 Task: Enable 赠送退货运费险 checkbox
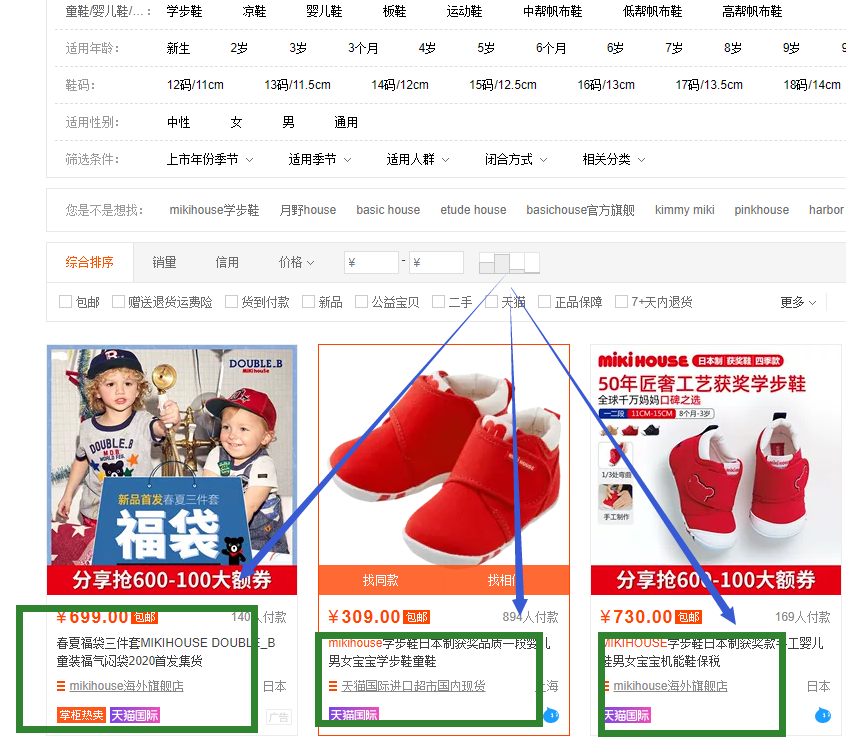coord(118,302)
